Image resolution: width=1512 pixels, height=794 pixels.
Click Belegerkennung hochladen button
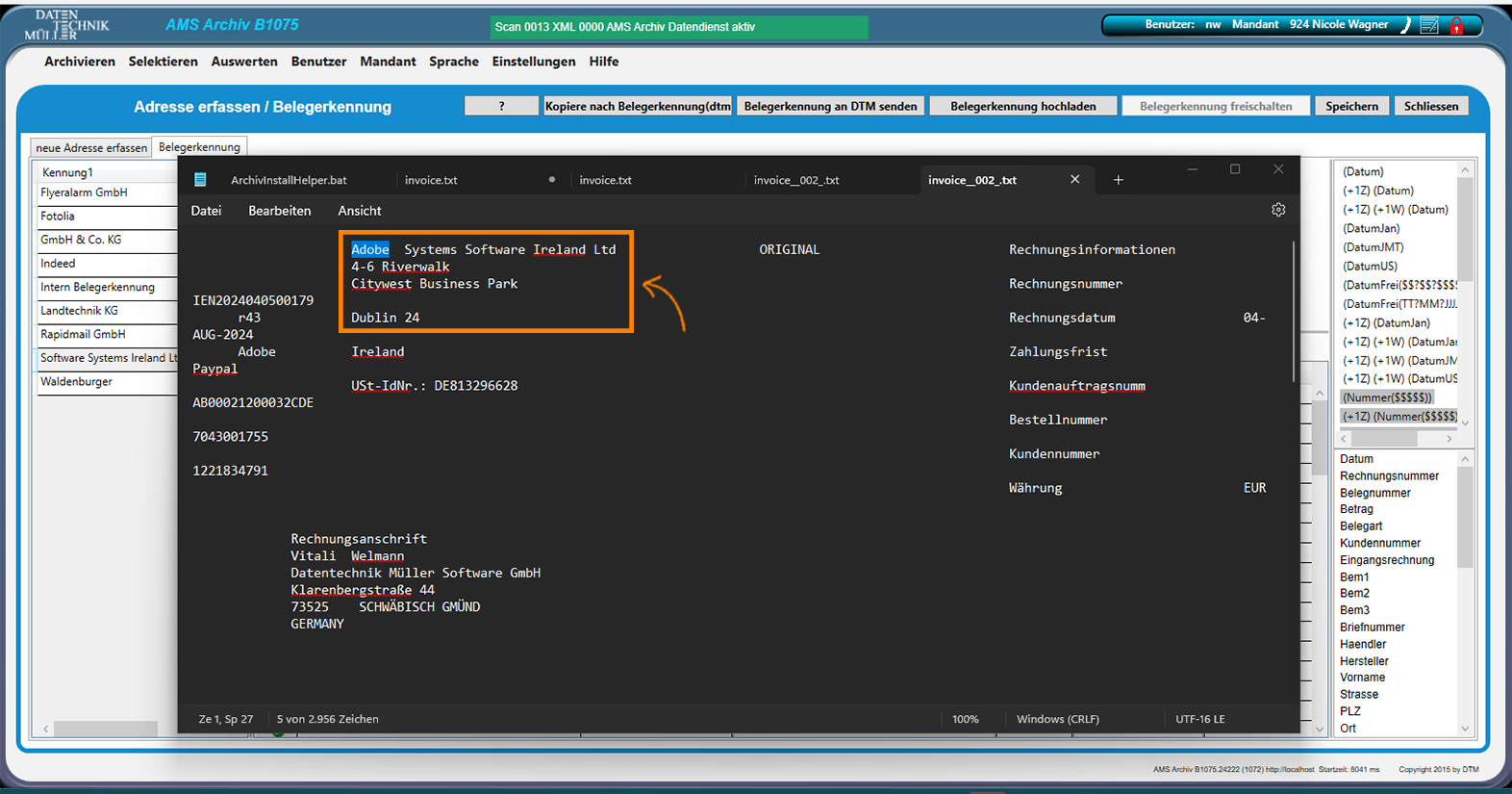click(x=1022, y=106)
